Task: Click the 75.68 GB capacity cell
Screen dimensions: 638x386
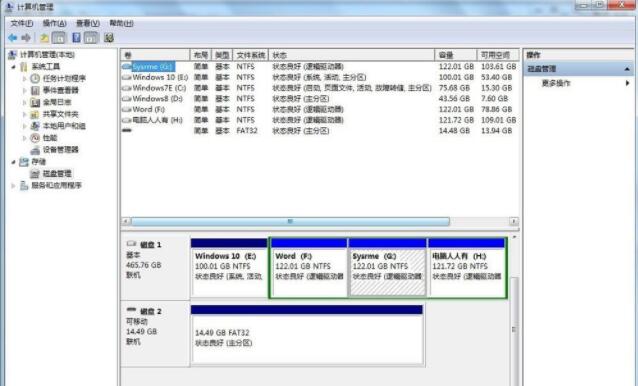Action: click(454, 88)
